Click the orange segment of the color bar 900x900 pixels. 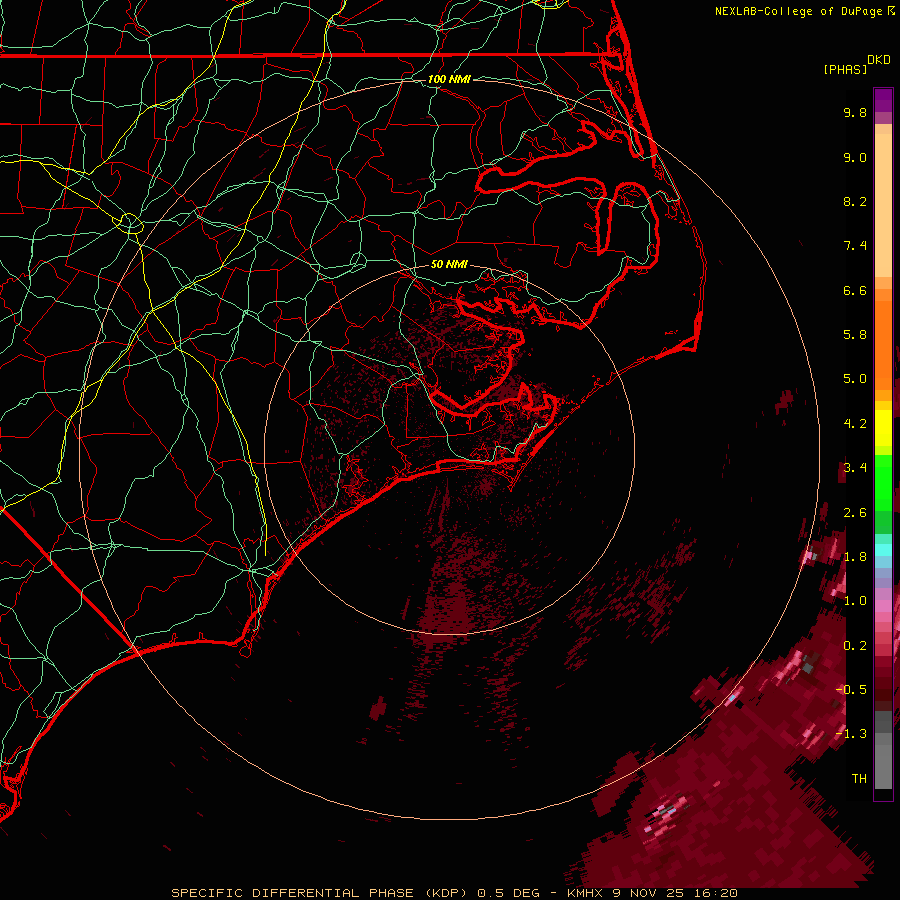883,344
